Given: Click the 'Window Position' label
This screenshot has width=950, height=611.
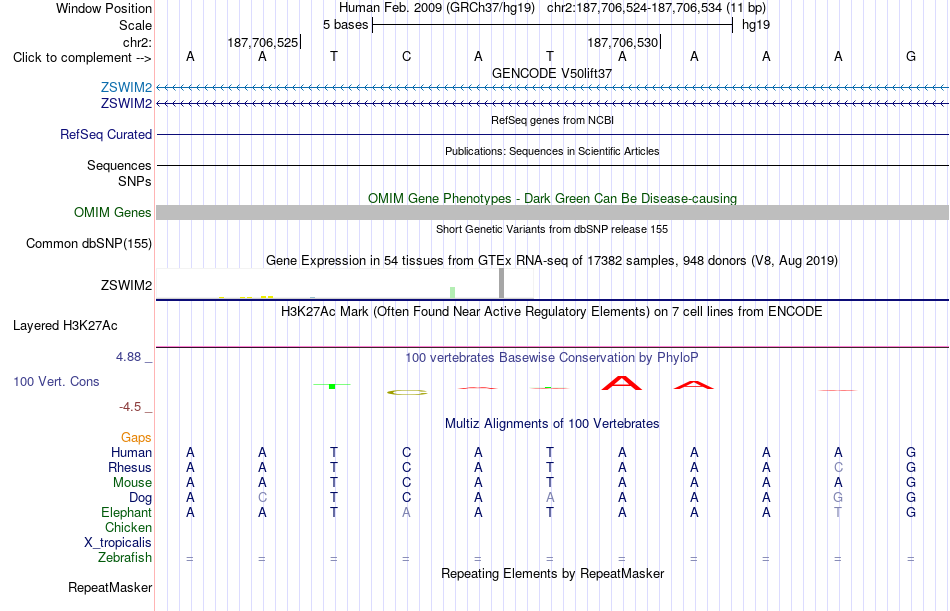Looking at the screenshot, I should tap(104, 8).
